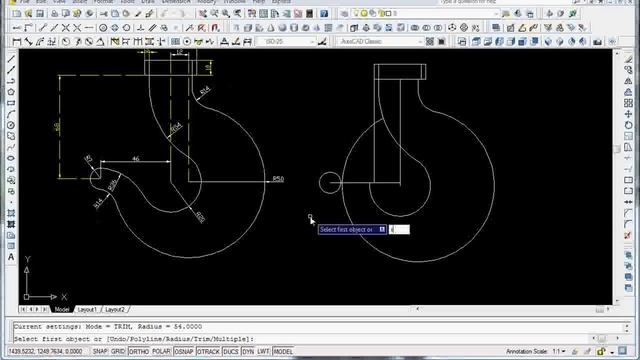
Task: Select the Rectangle tool in Draw toolbar
Action: coord(11,103)
